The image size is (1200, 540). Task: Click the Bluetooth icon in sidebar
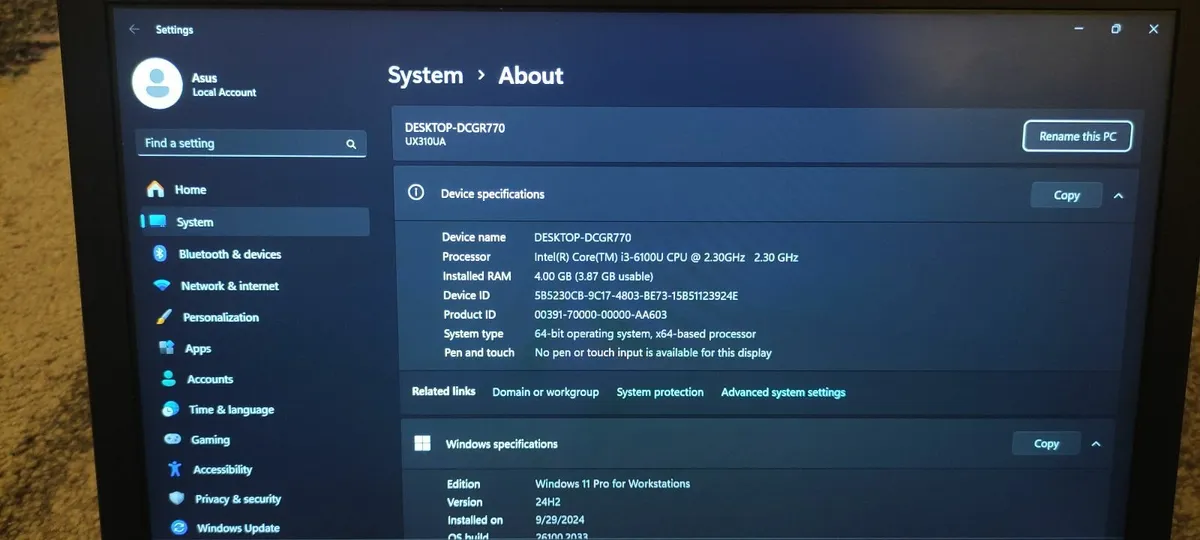click(159, 254)
